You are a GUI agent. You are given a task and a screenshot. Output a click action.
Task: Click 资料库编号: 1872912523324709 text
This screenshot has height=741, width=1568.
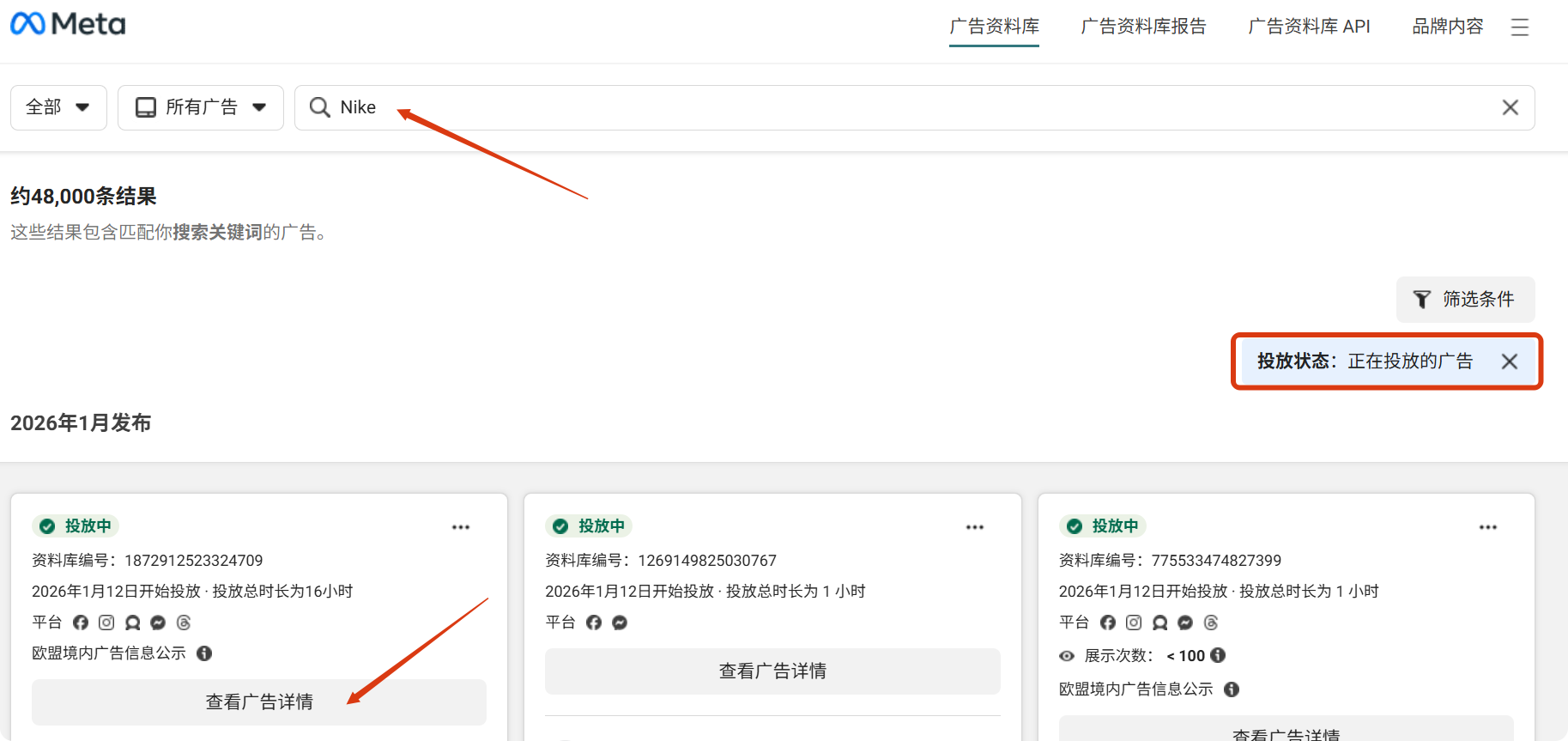(148, 561)
